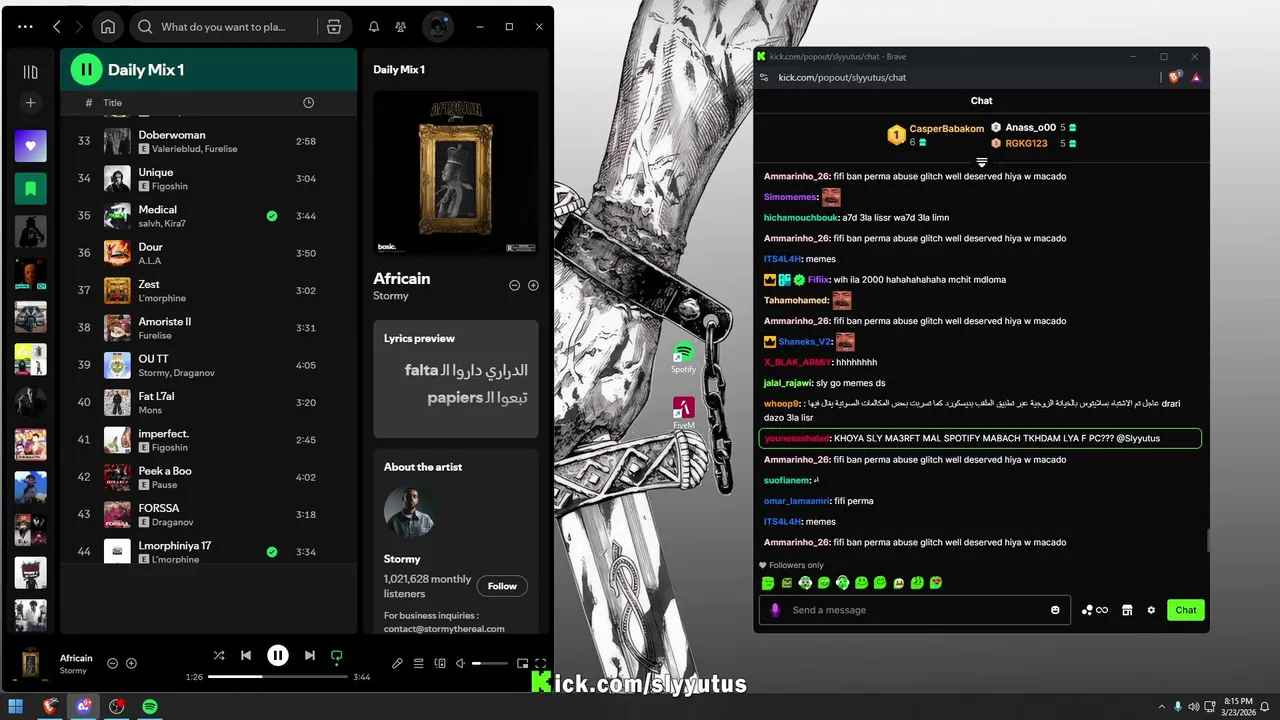Sort by the Title column header
The height and width of the screenshot is (720, 1280).
113,102
